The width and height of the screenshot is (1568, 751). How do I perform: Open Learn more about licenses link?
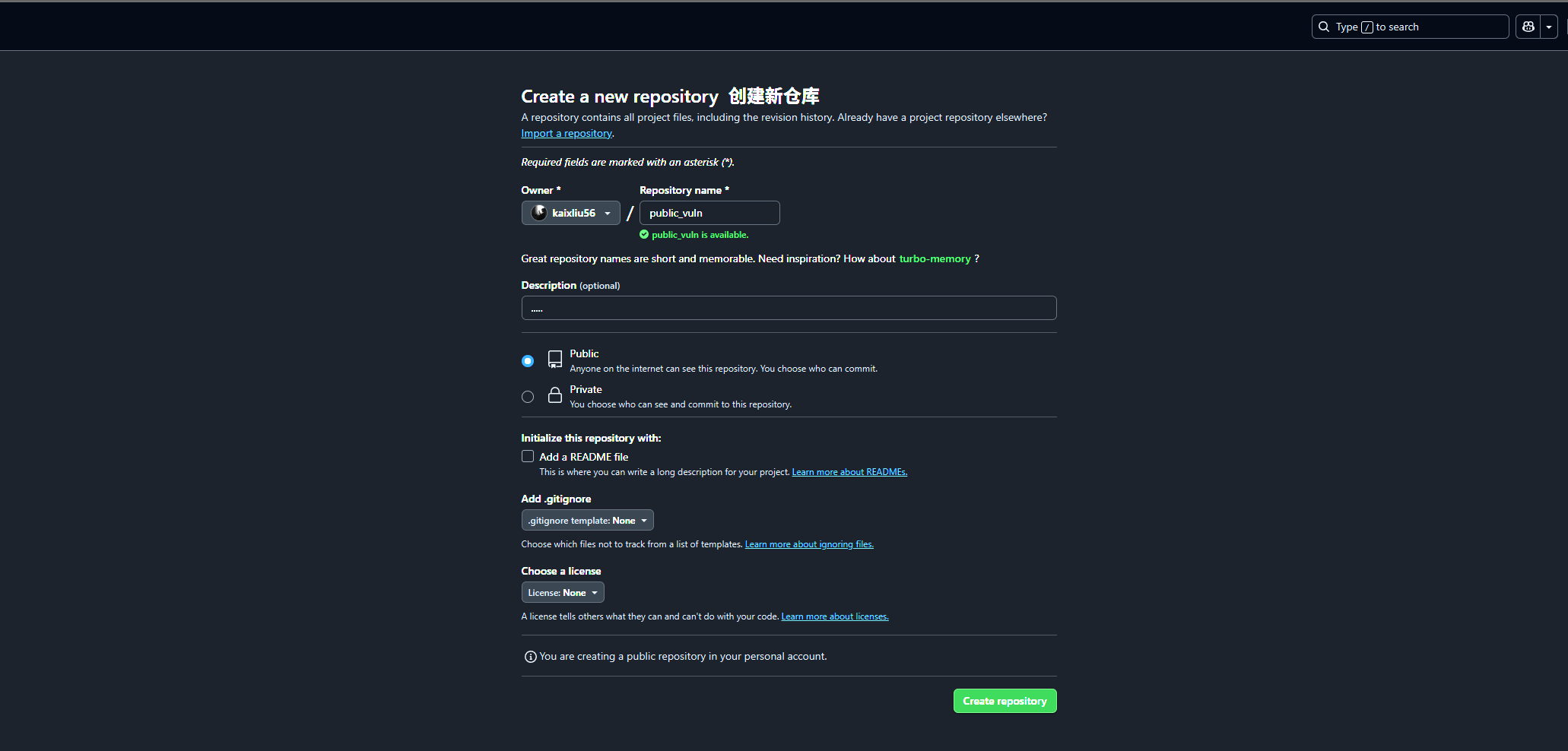(x=835, y=616)
